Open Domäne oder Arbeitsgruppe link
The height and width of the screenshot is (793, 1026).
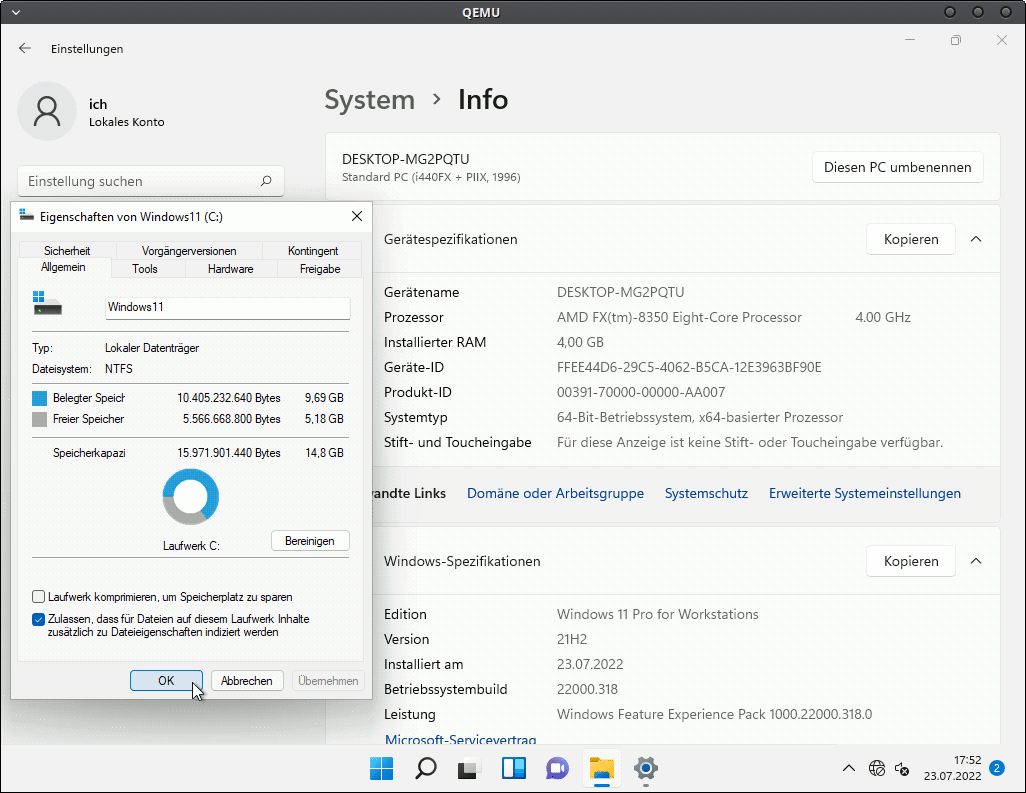click(x=555, y=493)
